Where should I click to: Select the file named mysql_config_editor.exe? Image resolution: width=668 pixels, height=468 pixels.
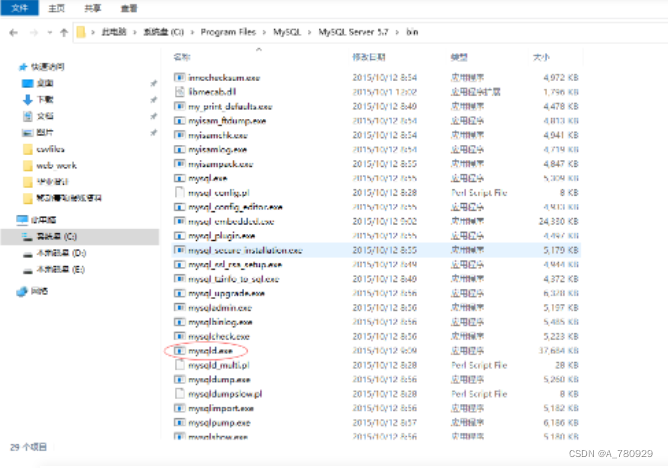(235, 207)
